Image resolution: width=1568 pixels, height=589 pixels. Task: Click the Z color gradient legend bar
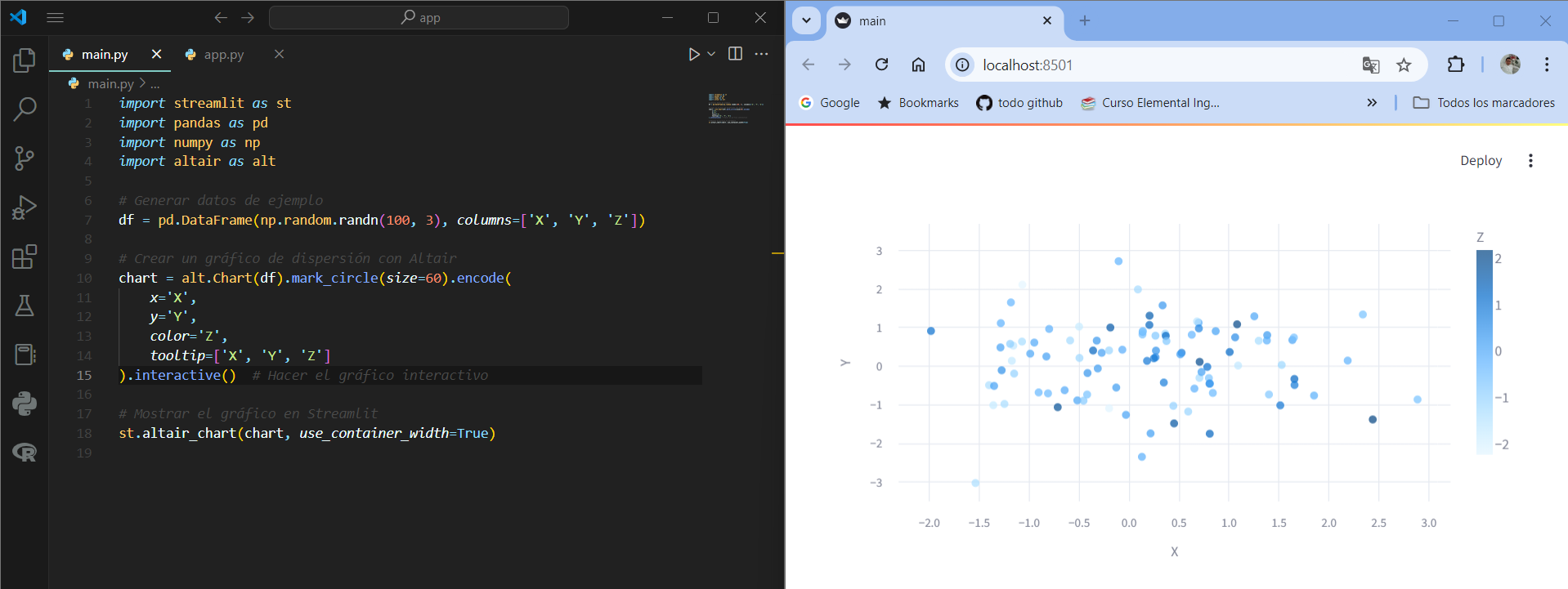[x=1484, y=352]
